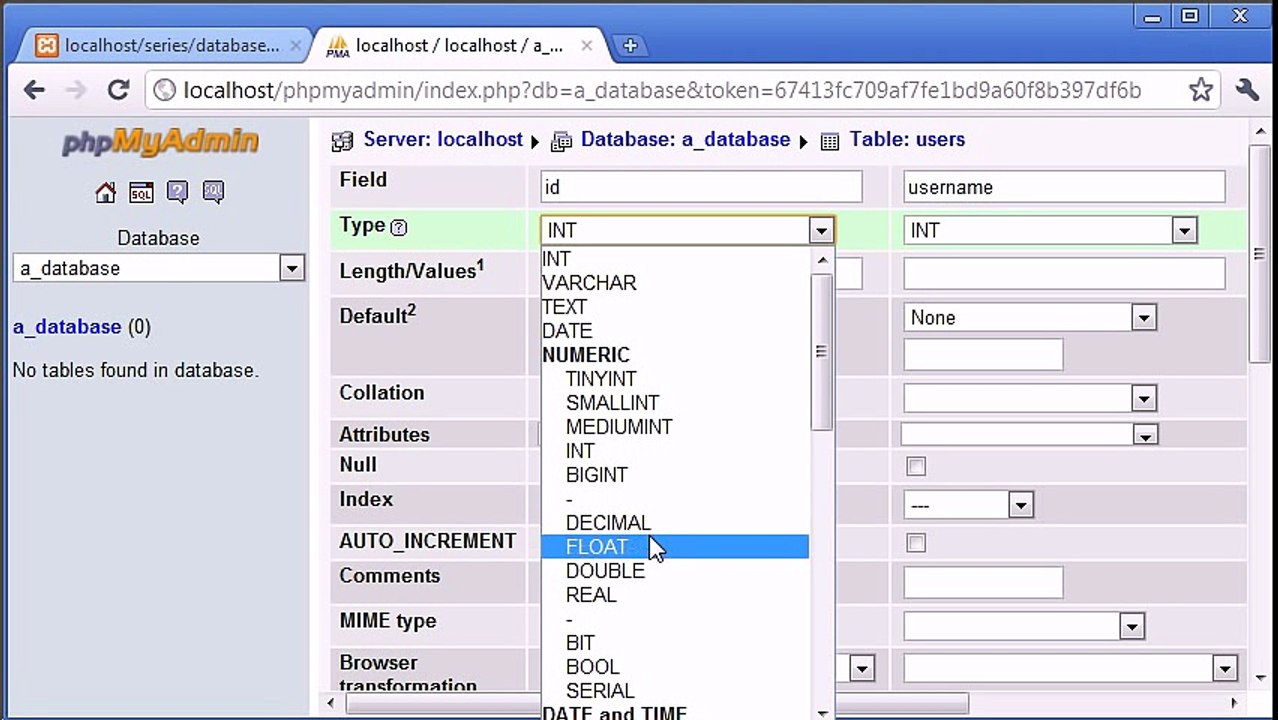Choose REAL type option
Screen dimensions: 1278x720
click(x=675, y=595)
